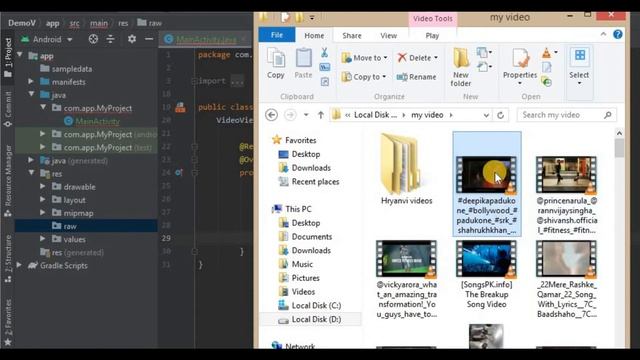This screenshot has height=360, width=640.
Task: Open the Commit tool window sidebar tab
Action: [x=8, y=109]
